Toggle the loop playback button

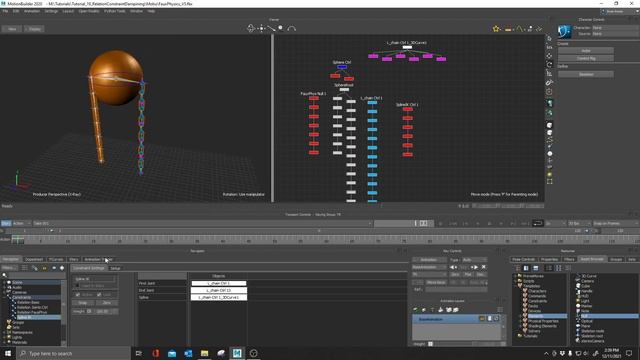[537, 223]
